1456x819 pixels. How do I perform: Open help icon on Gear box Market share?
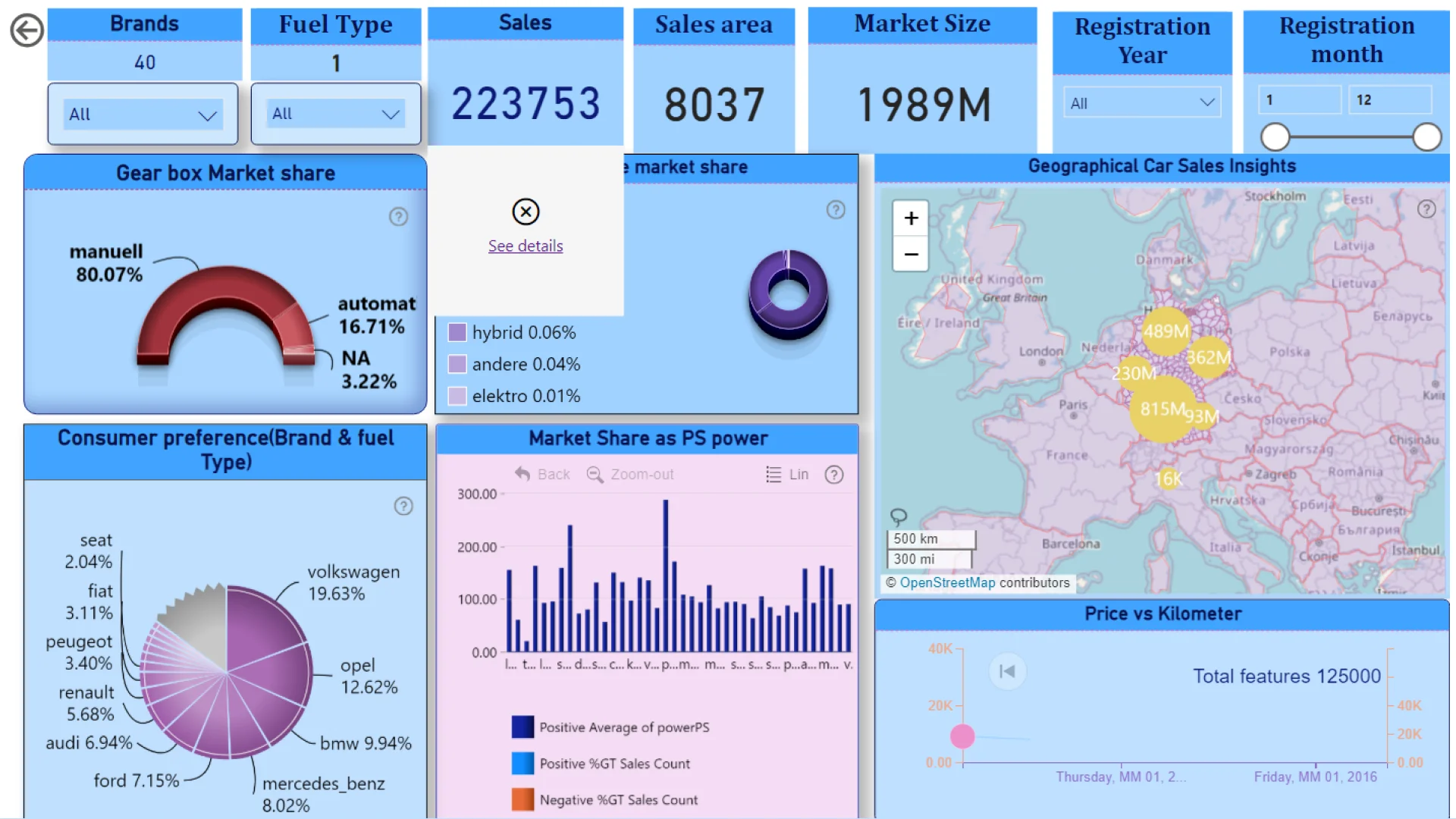coord(398,217)
